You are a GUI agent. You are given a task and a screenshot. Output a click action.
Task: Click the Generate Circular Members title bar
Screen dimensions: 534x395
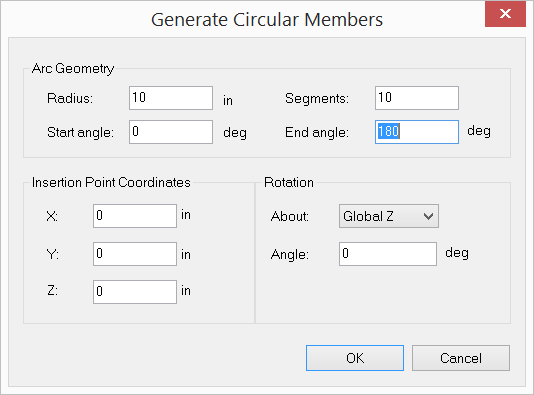[x=267, y=19]
